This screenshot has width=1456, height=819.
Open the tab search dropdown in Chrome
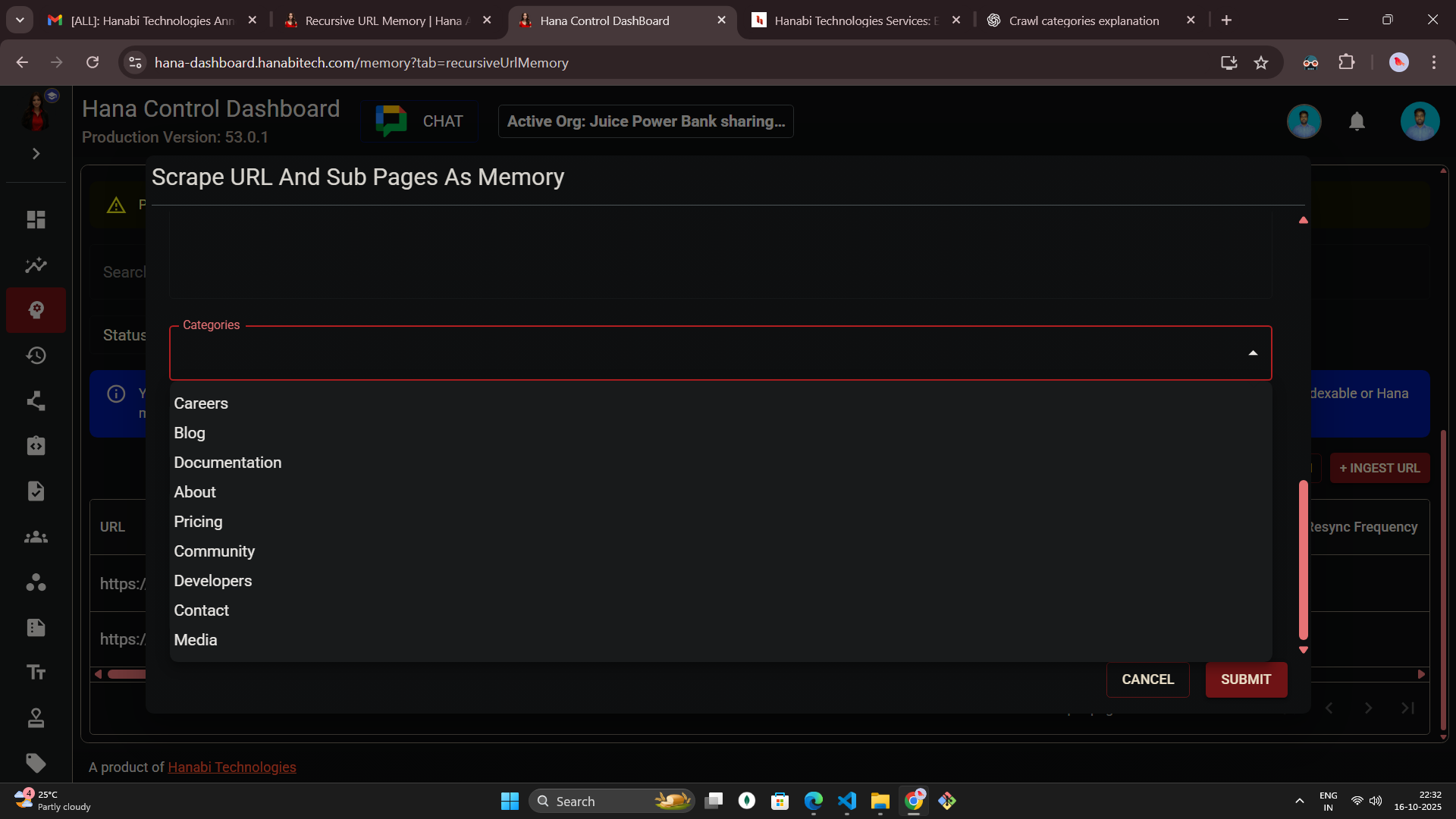[x=20, y=20]
